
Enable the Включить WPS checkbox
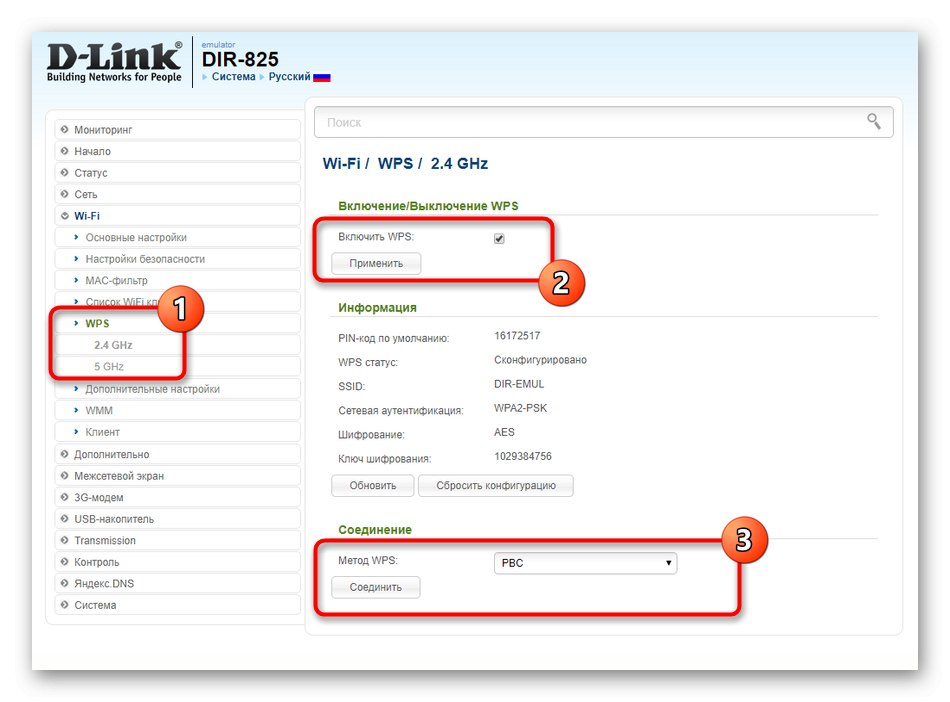coord(499,238)
